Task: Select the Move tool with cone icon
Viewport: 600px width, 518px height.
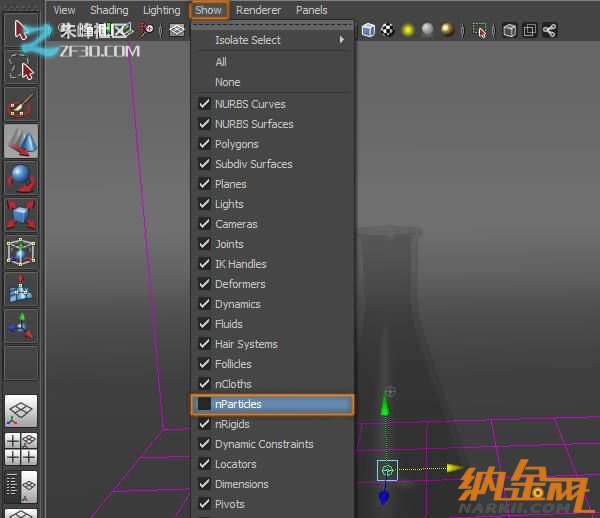Action: 21,141
